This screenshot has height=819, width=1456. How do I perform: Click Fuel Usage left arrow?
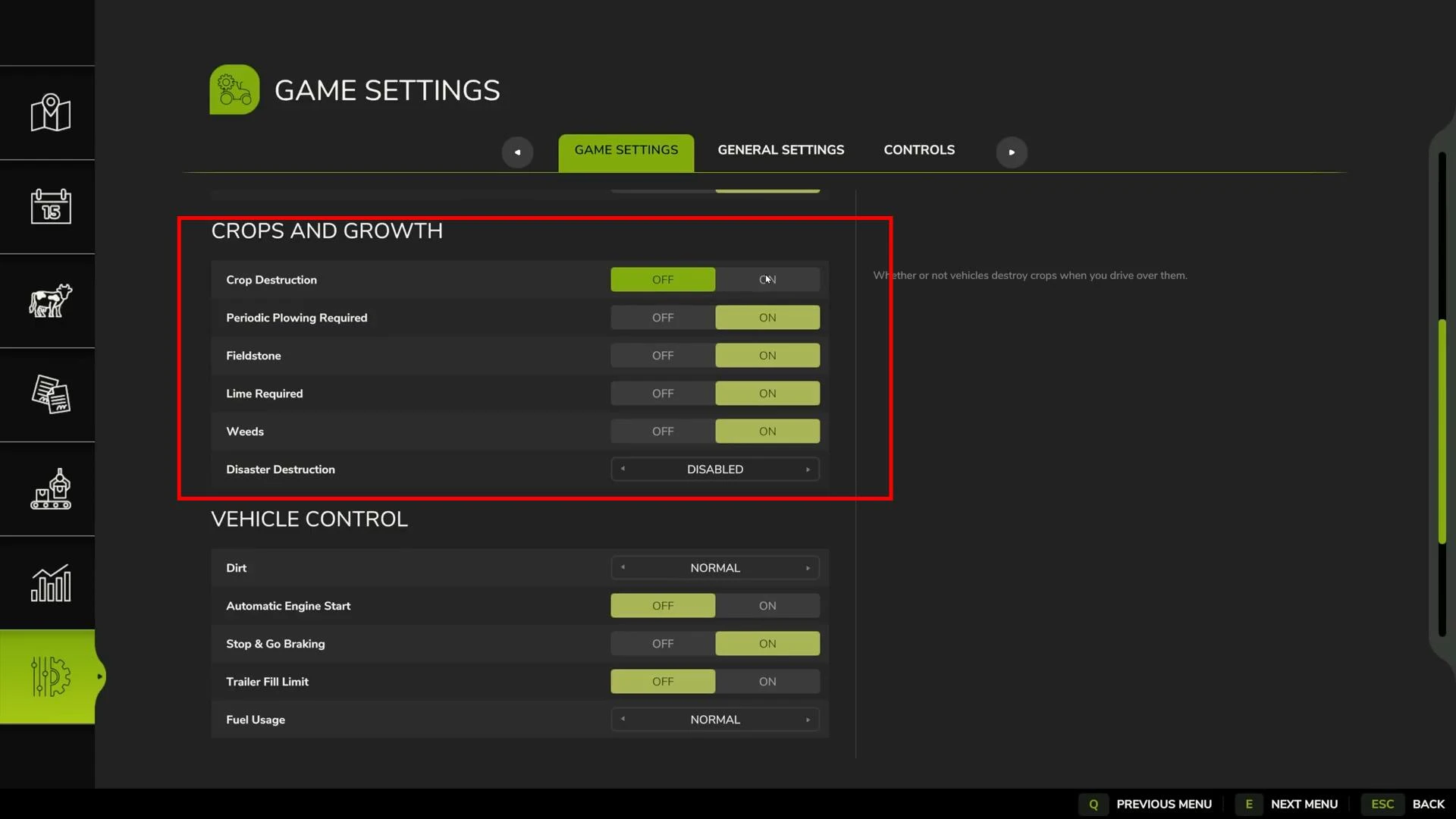pyautogui.click(x=623, y=719)
